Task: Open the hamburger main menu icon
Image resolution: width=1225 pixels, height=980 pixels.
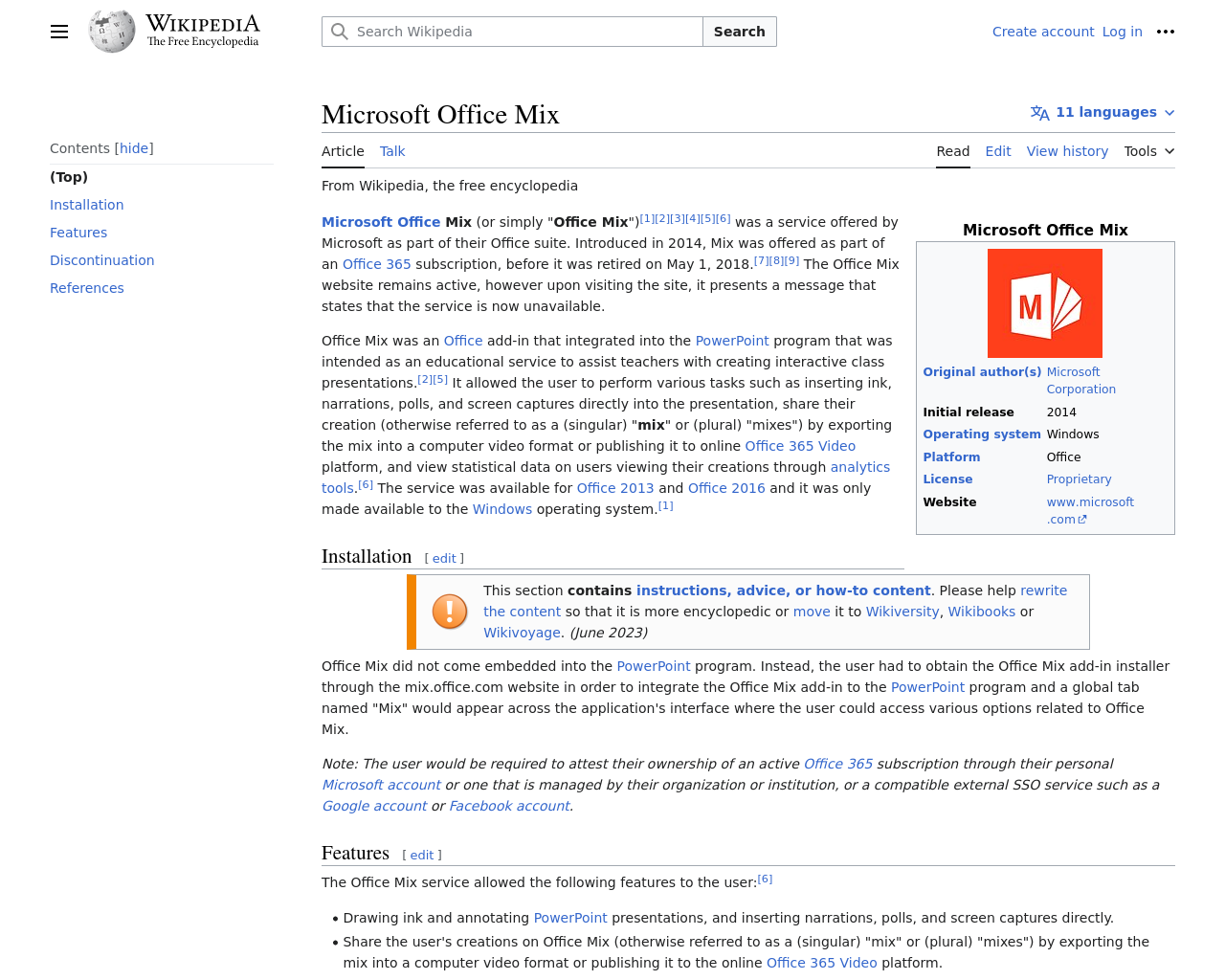Action: (x=59, y=32)
